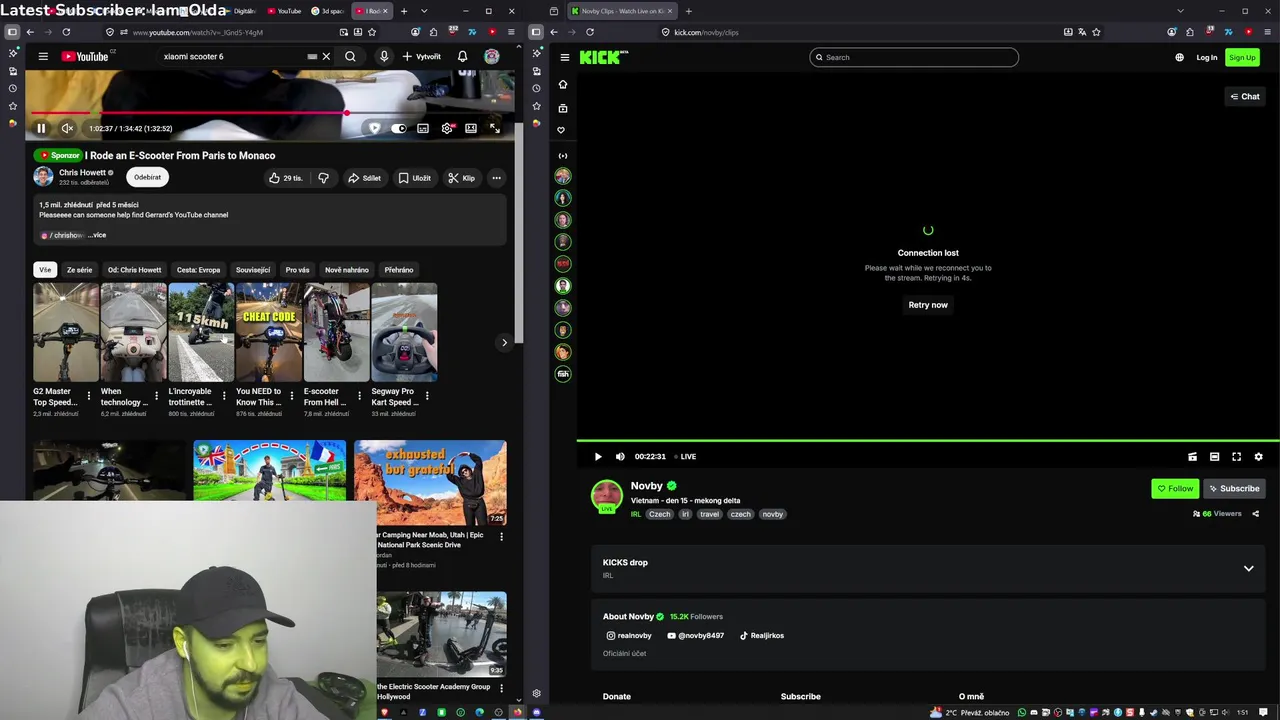Toggle Kick theater mode icon
The image size is (1280, 720).
click(x=1214, y=456)
